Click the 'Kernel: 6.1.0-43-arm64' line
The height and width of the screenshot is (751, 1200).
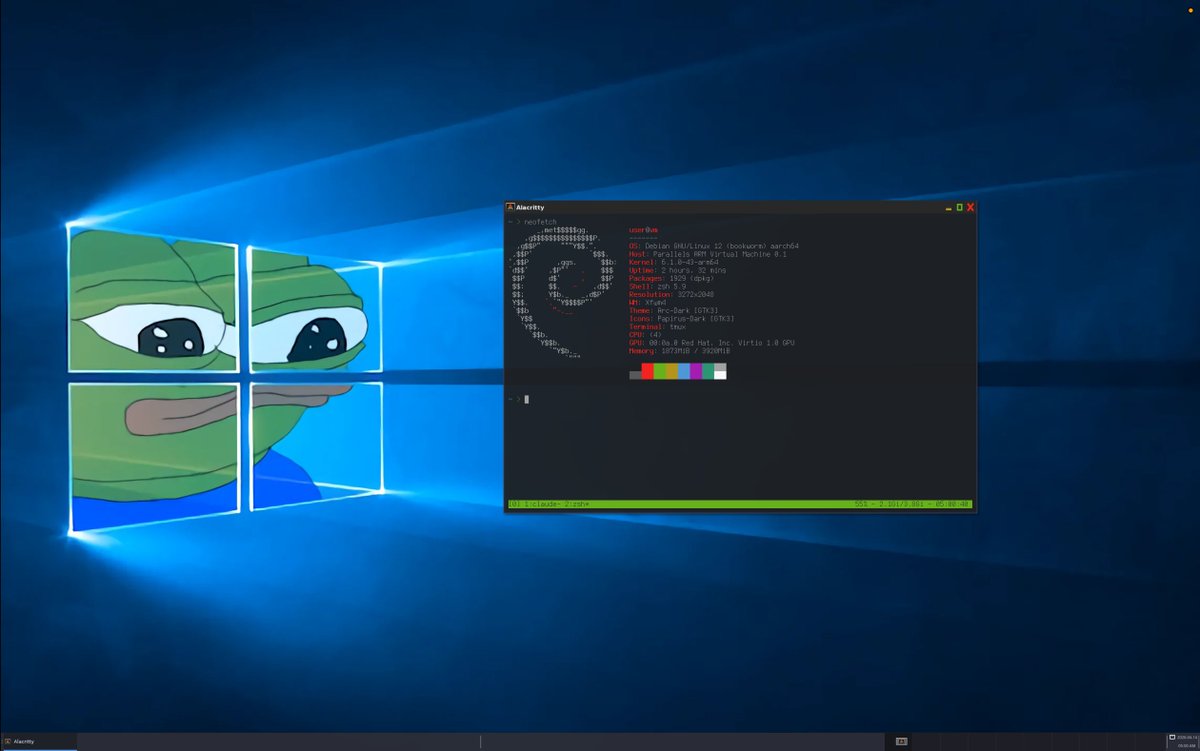674,262
